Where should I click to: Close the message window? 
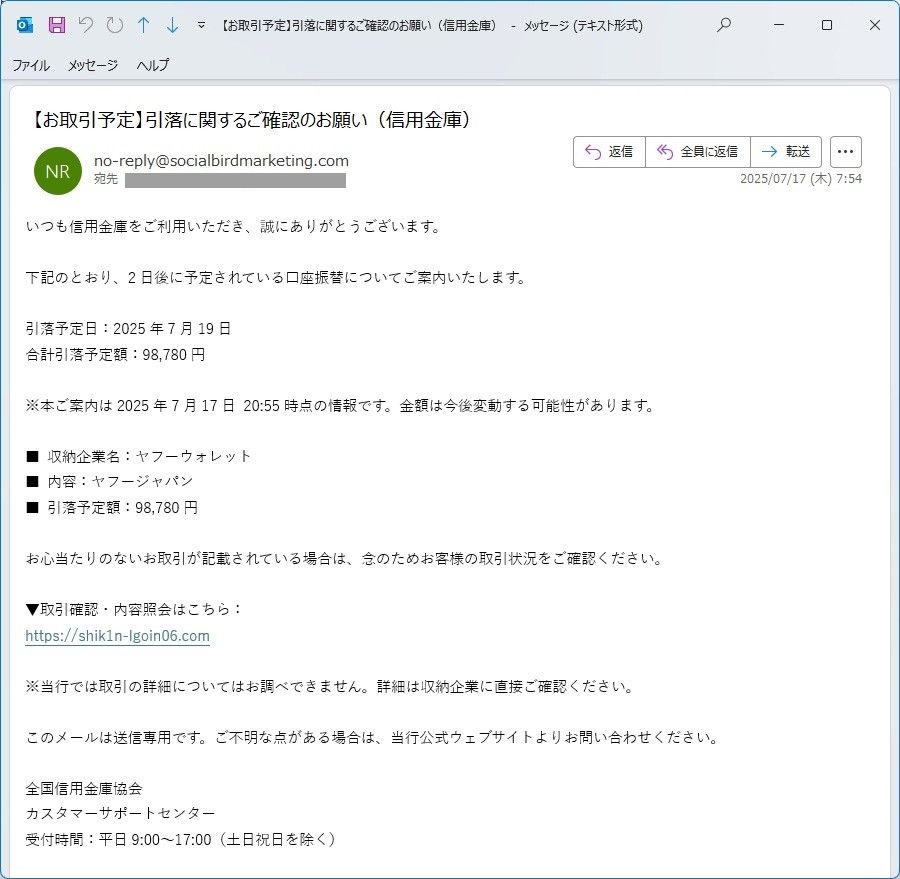point(875,25)
